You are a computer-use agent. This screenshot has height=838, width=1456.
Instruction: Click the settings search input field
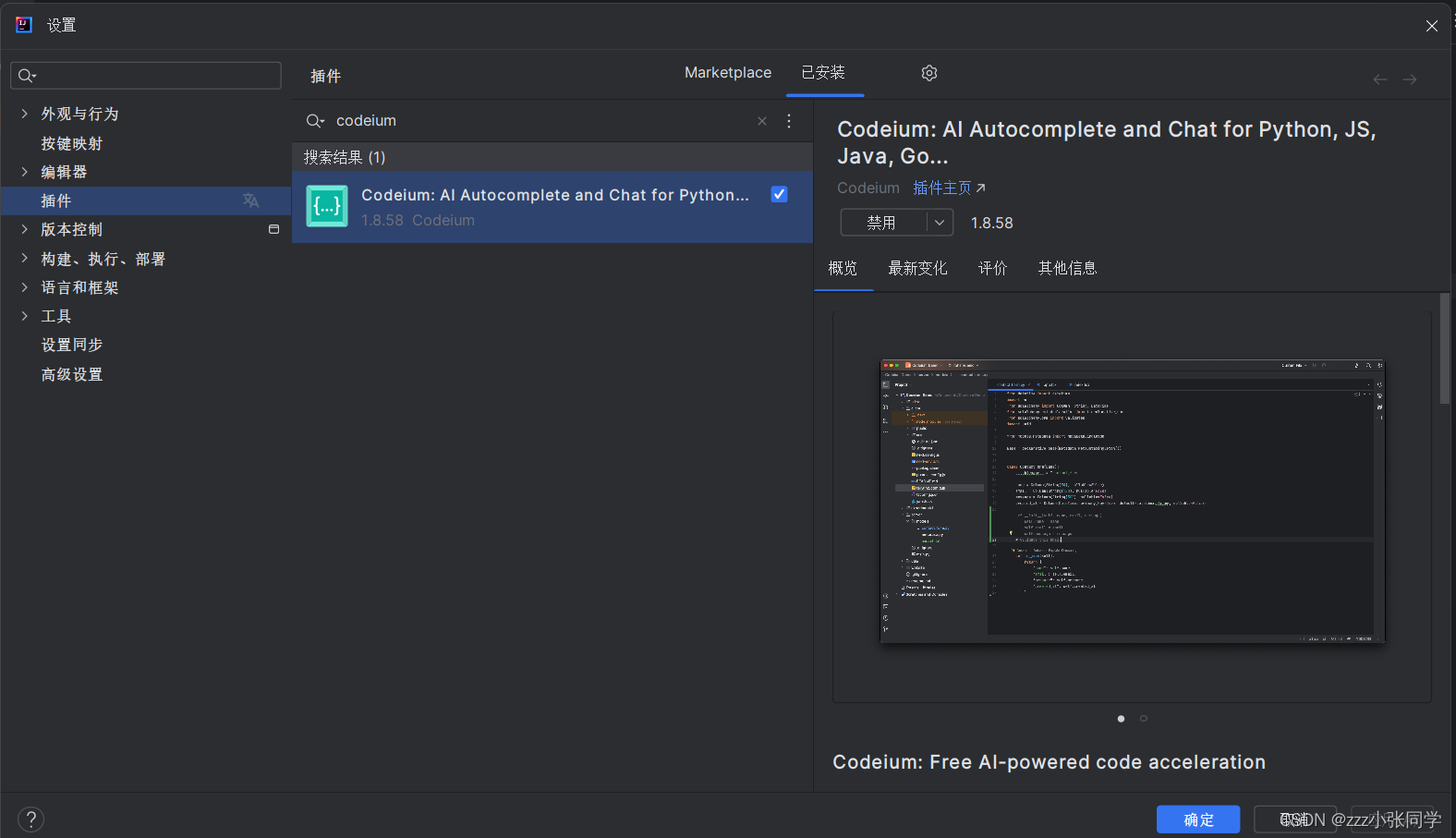146,76
